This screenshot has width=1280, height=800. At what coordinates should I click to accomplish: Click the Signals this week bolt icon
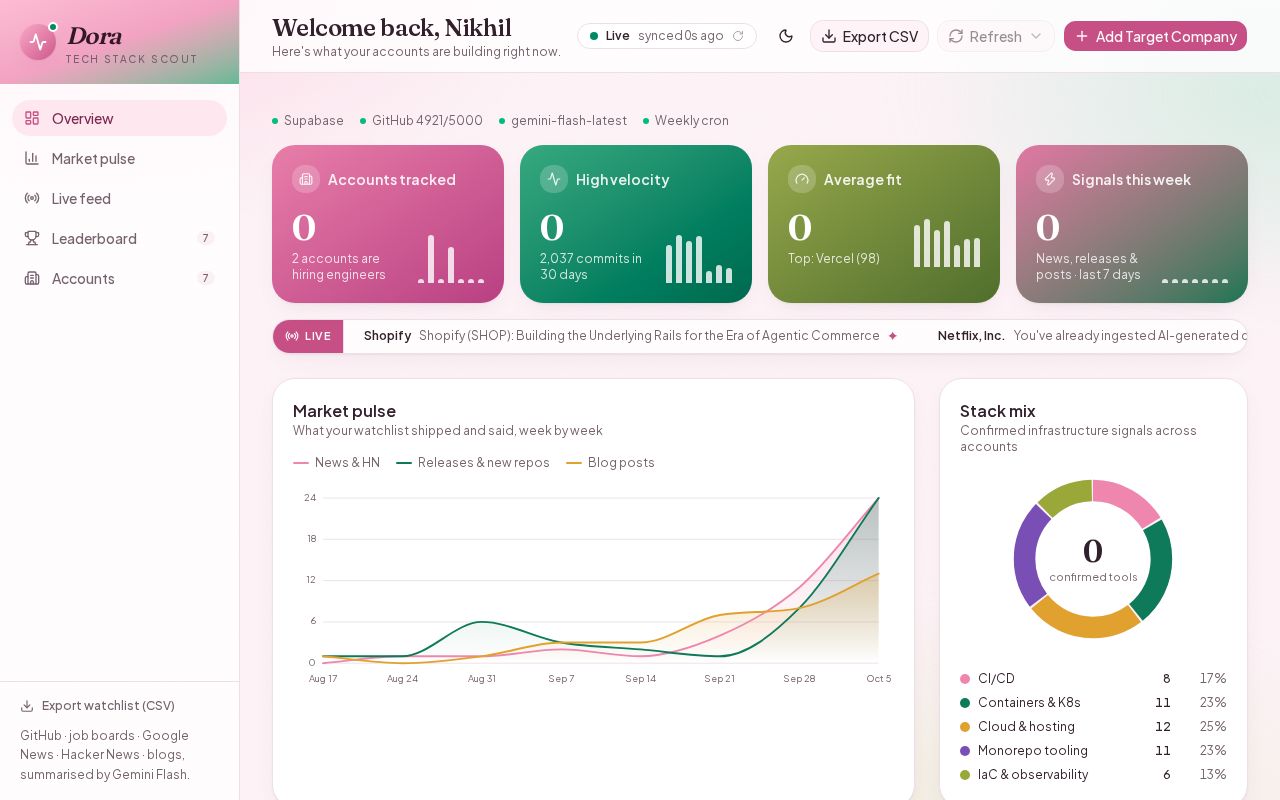pyautogui.click(x=1050, y=179)
